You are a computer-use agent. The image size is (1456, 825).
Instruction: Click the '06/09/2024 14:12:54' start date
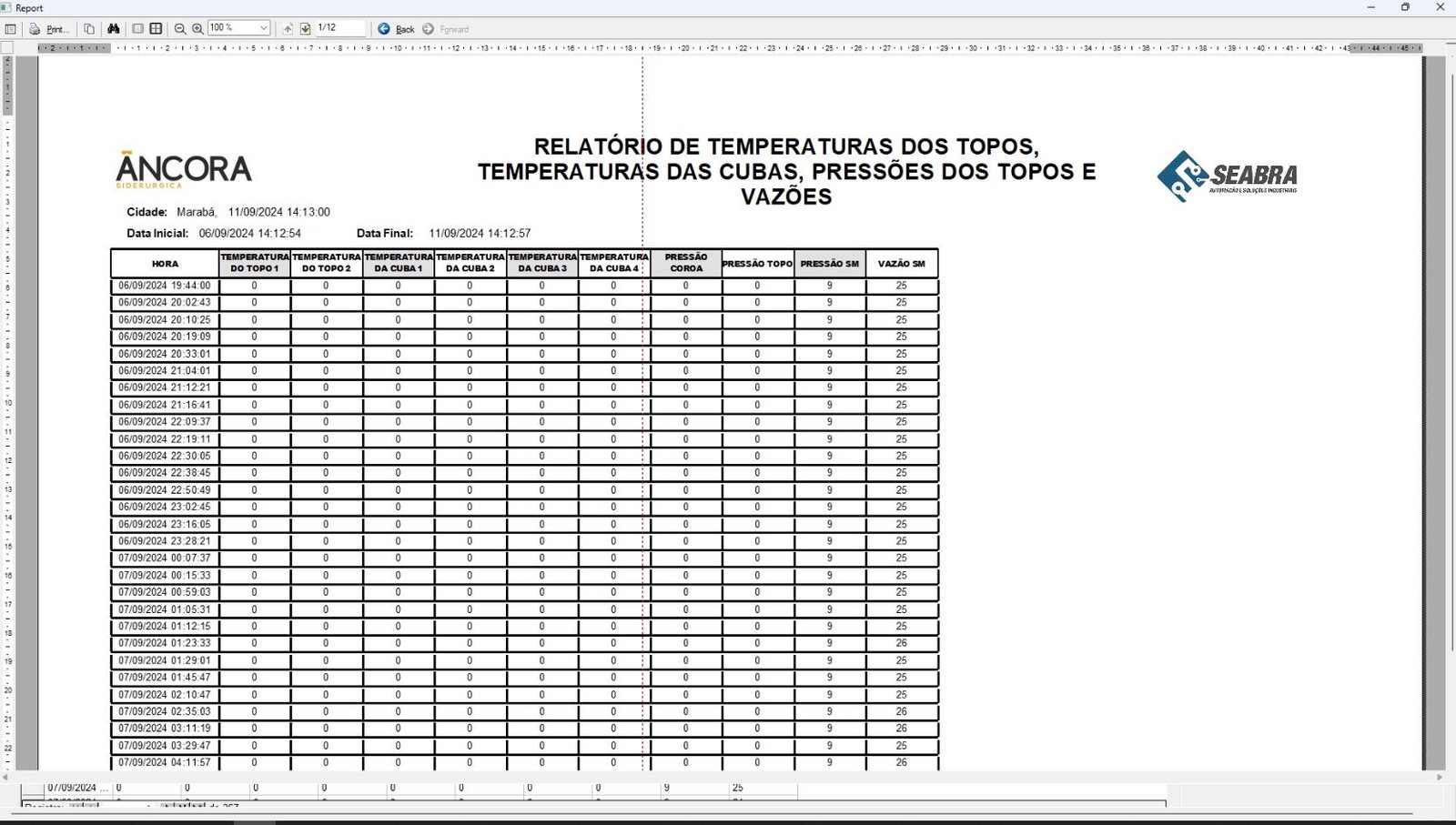pyautogui.click(x=249, y=234)
